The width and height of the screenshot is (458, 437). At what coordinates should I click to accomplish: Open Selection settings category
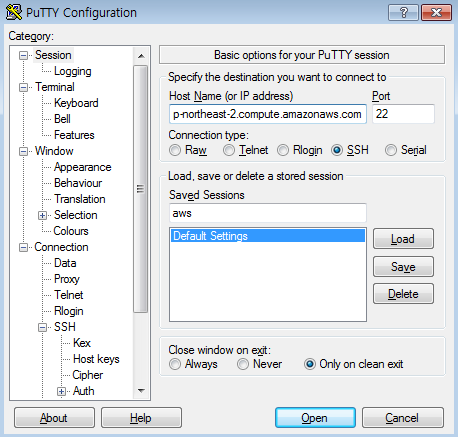(76, 215)
